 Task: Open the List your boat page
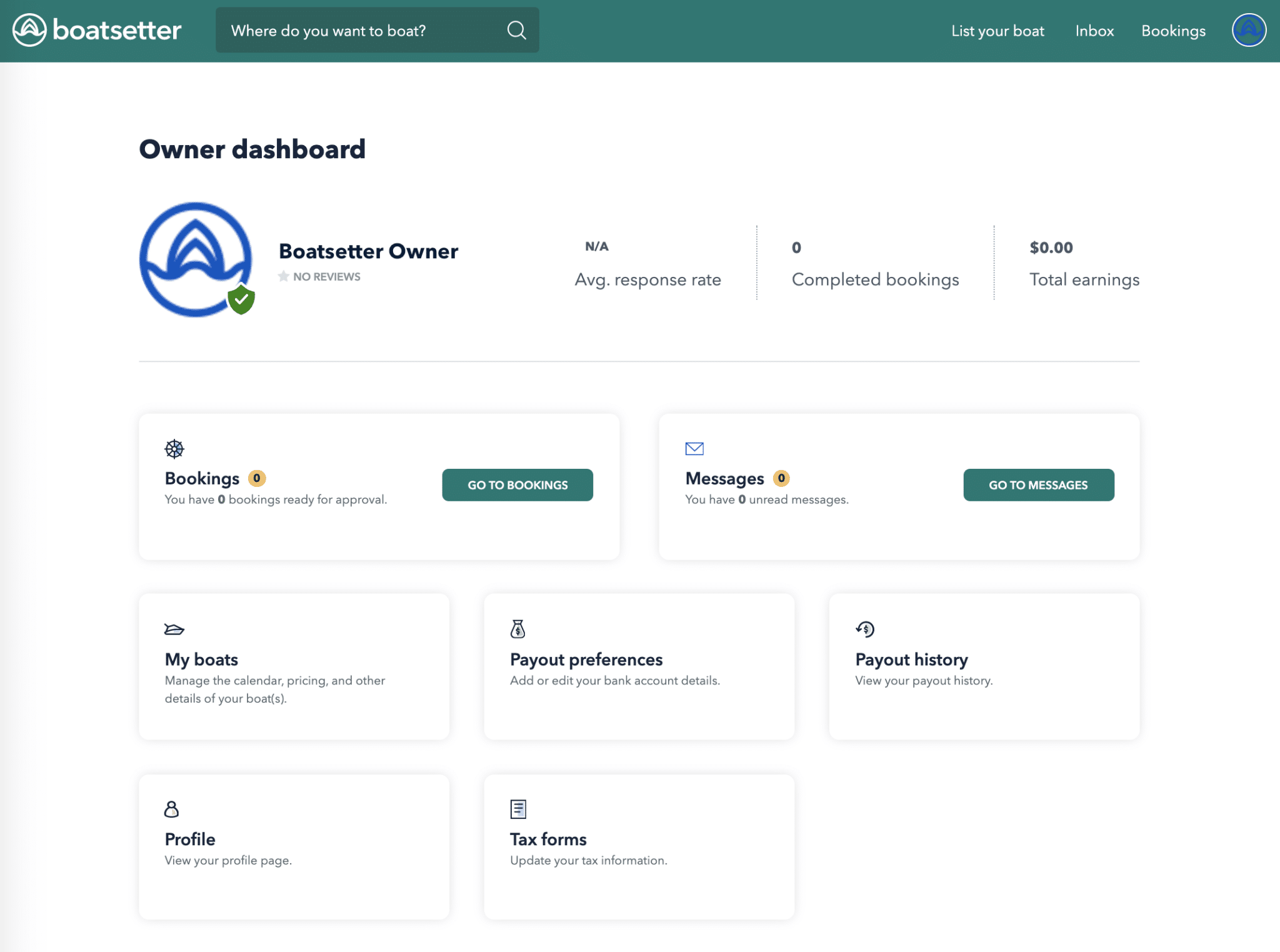(x=997, y=31)
